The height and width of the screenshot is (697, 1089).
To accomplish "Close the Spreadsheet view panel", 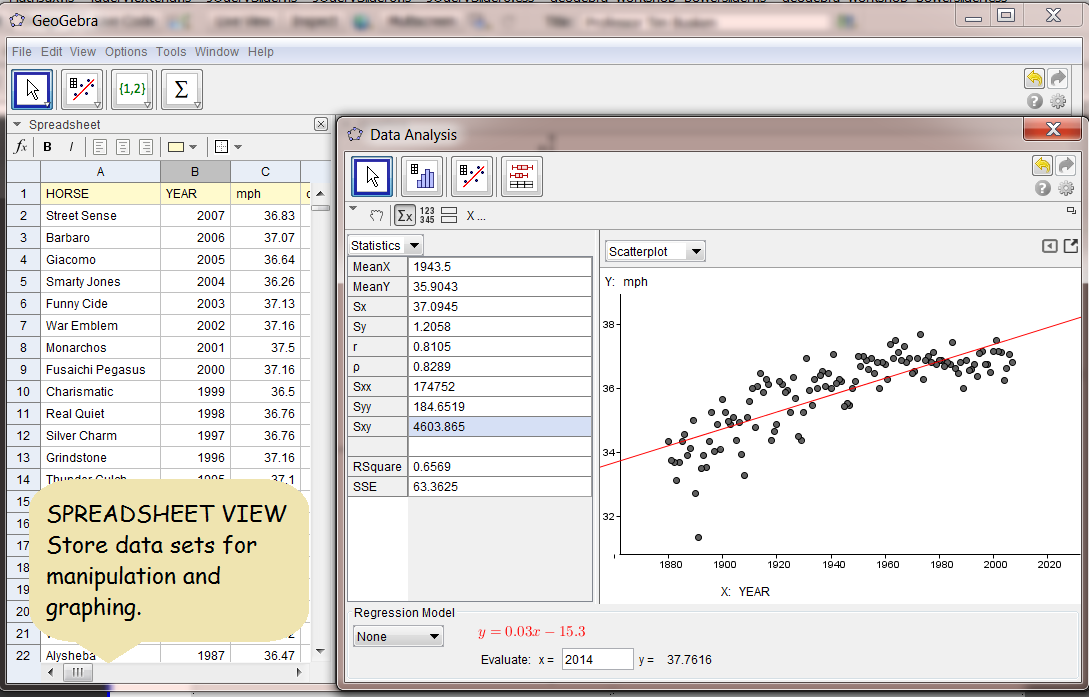I will click(x=320, y=124).
